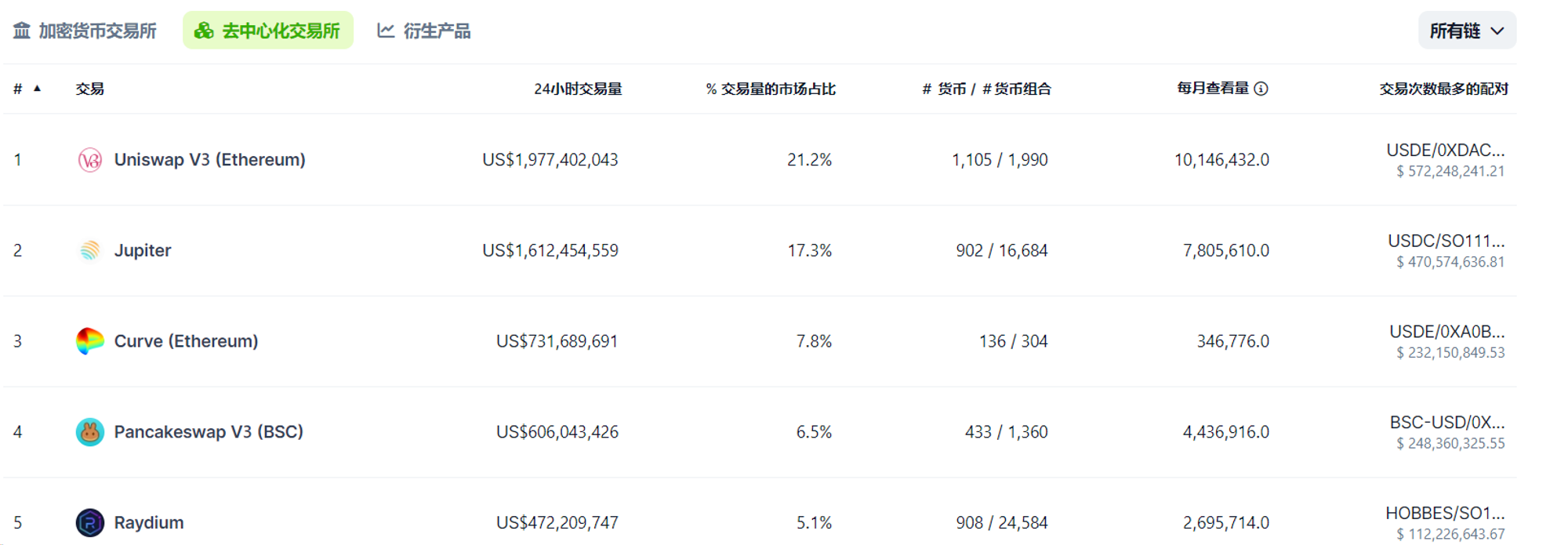The image size is (1568, 545).
Task: Open the 衍生产品 tab
Action: (x=437, y=31)
